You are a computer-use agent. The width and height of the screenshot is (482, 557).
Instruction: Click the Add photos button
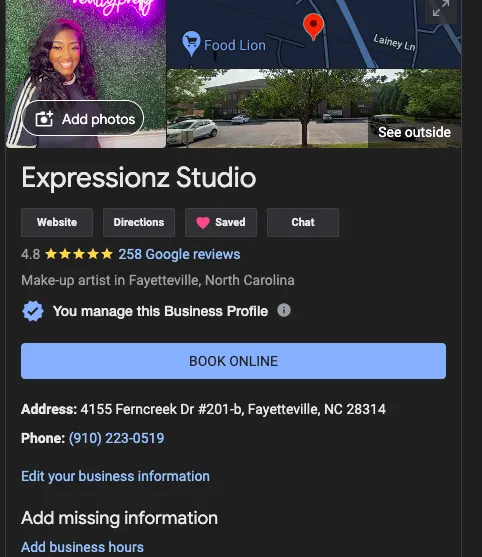click(83, 119)
